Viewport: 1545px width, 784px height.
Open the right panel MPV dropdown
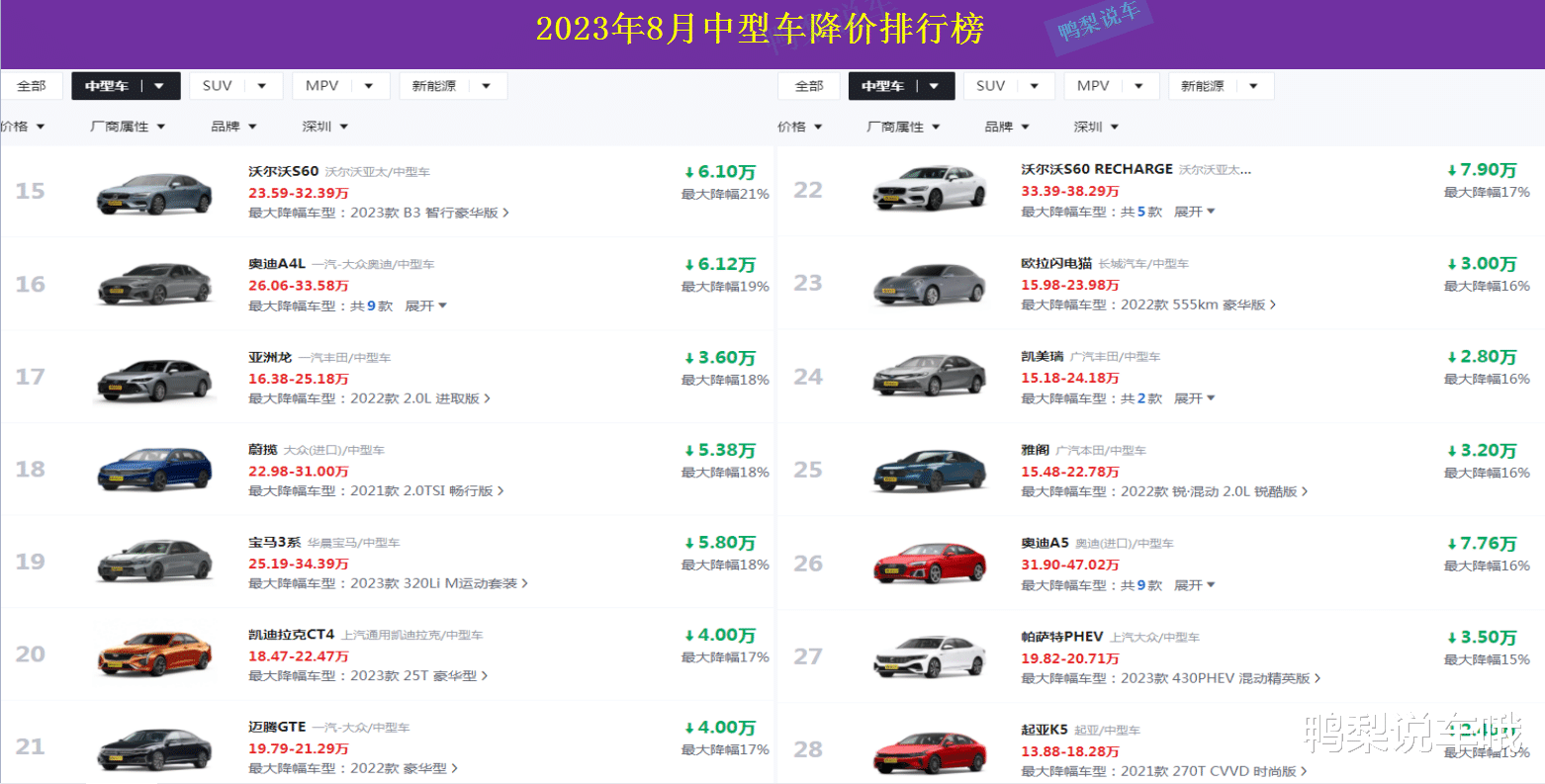click(x=1111, y=86)
